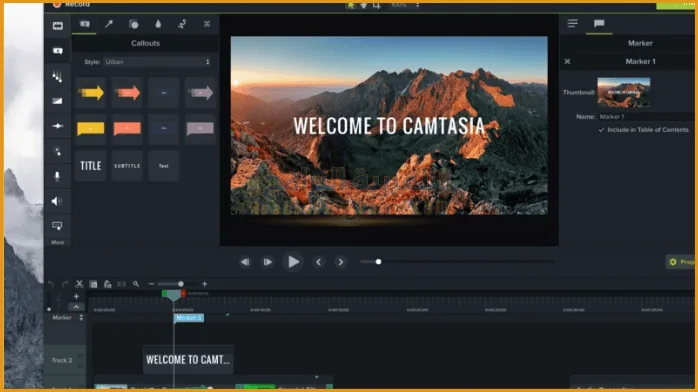The width and height of the screenshot is (698, 392).
Task: Collapse the marker track chevron
Action: (76, 307)
